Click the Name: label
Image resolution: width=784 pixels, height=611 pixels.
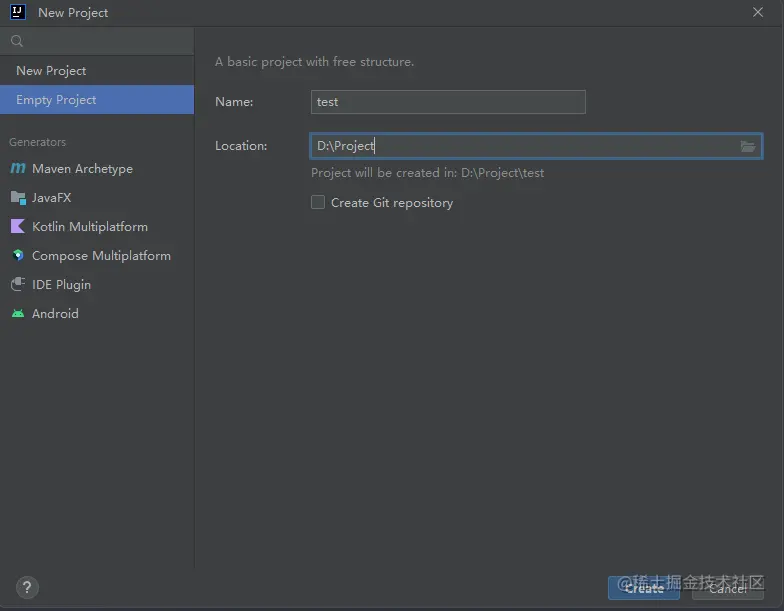(234, 102)
